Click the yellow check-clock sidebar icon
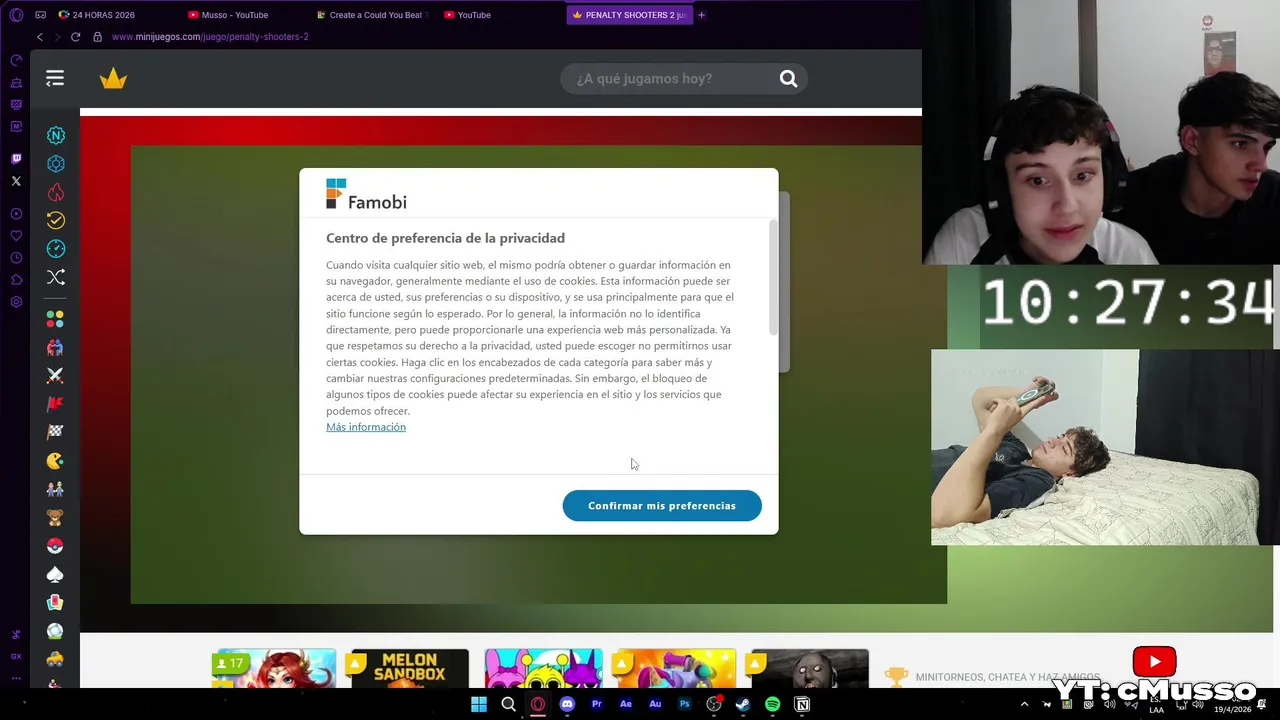Screen dimensions: 1280x720 coord(56,220)
